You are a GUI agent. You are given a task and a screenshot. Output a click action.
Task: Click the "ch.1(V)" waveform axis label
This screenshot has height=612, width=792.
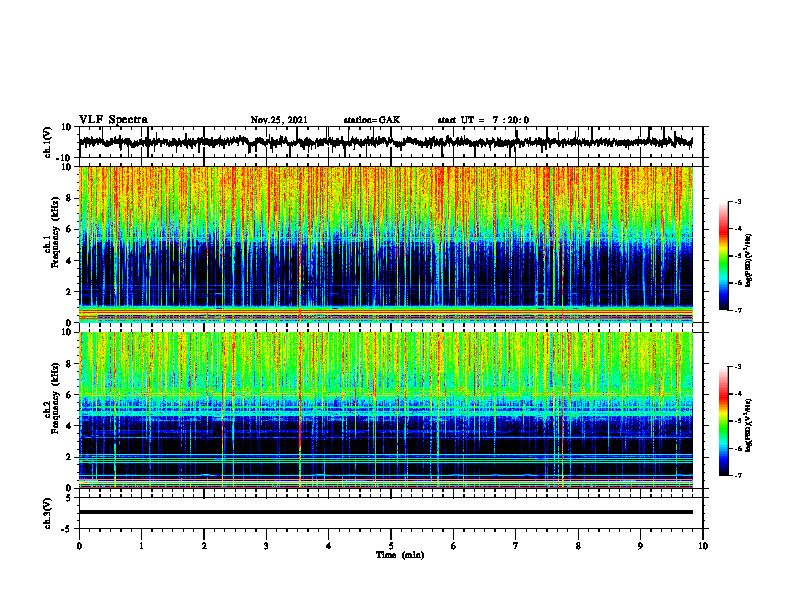pos(48,142)
